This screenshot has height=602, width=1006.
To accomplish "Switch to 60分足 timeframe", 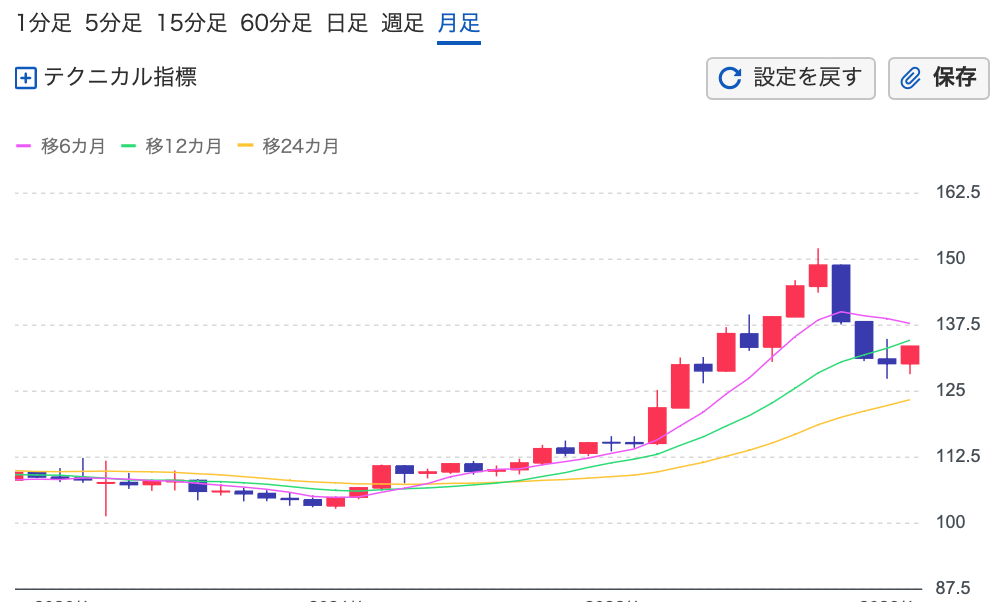I will pos(276,23).
